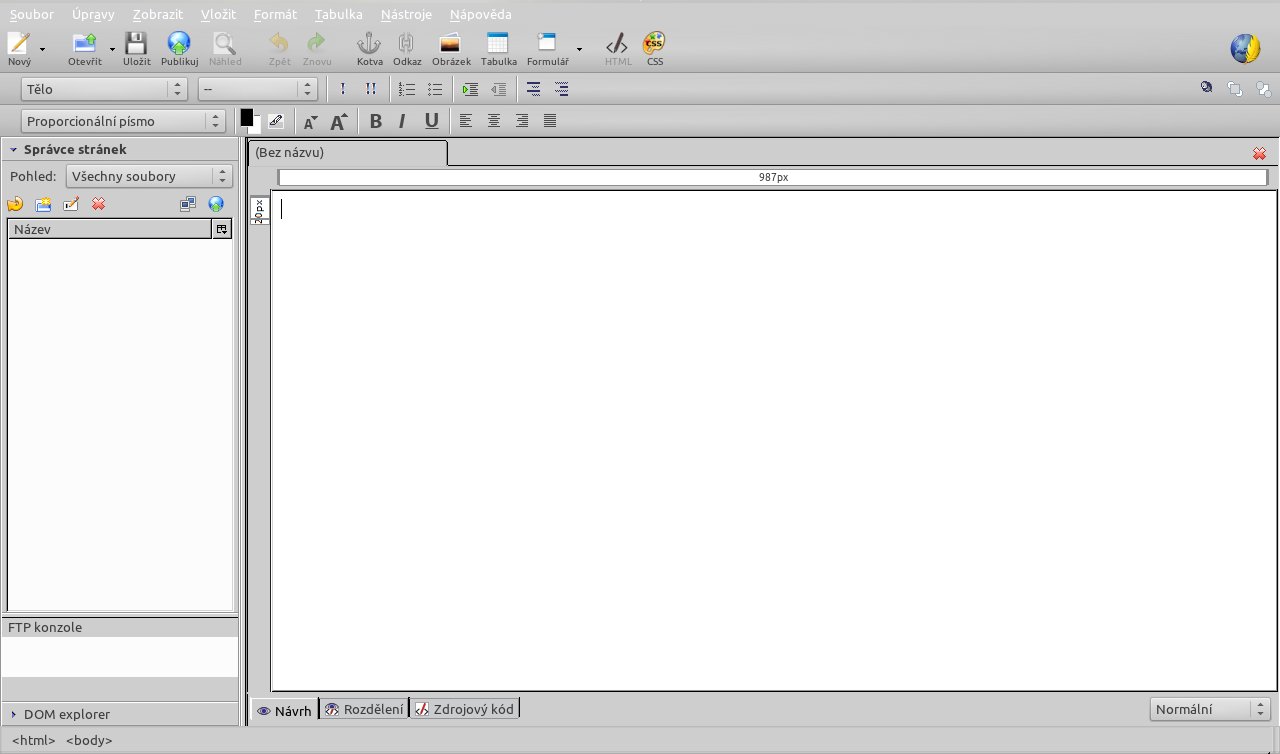Switch to the Zdrojový kód tab

[465, 709]
